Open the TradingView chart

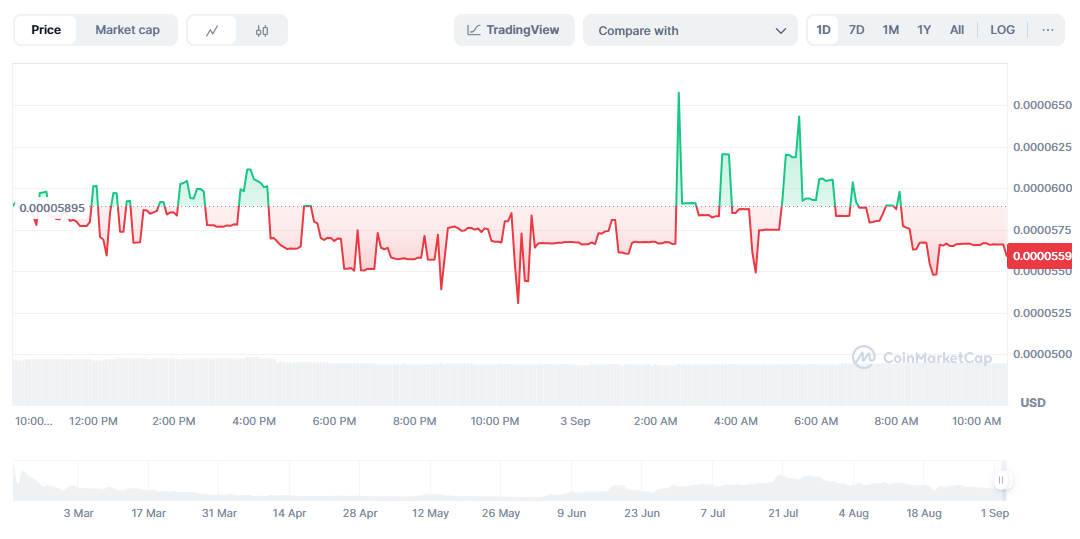(514, 30)
